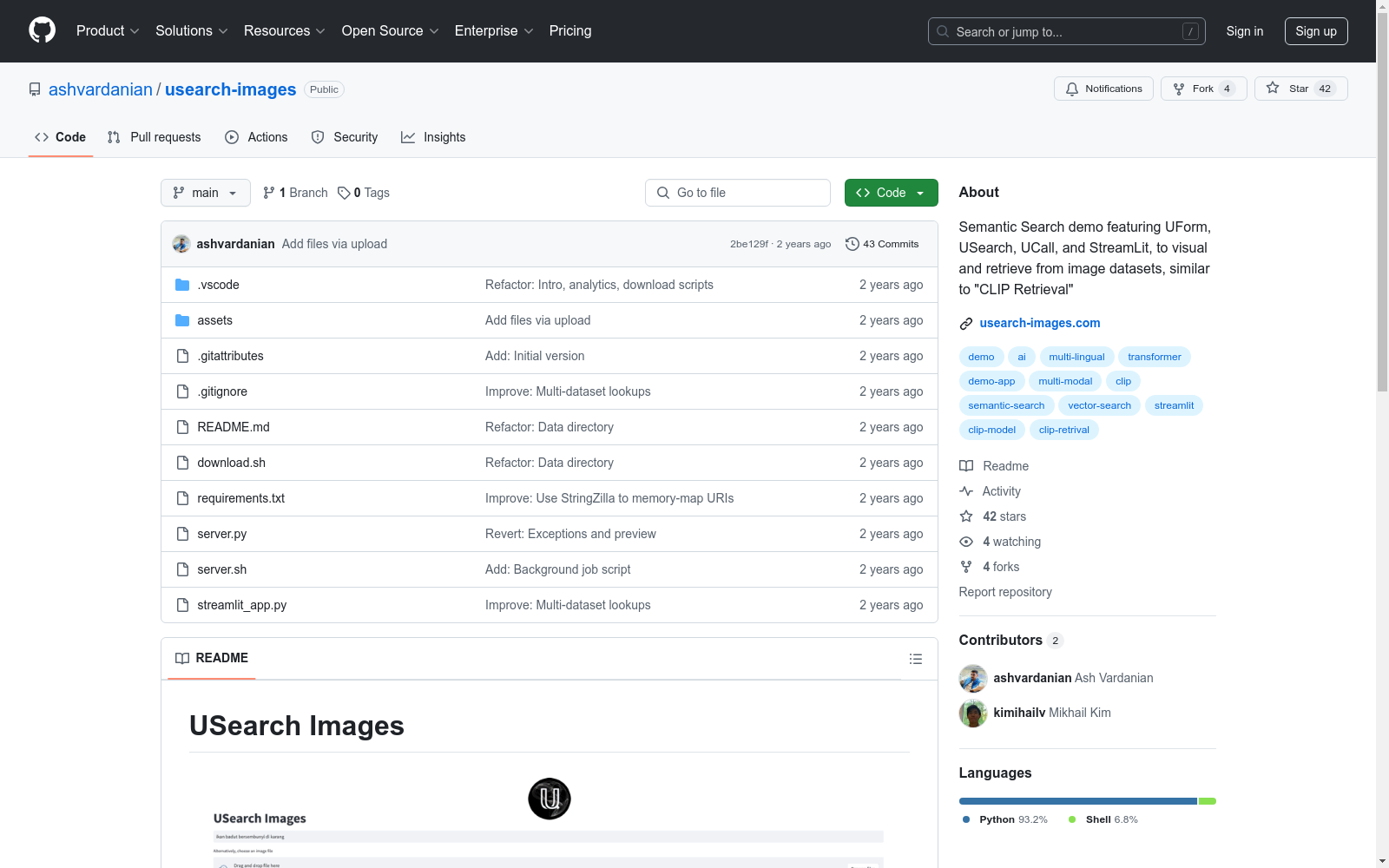
Task: Click the GitHub logo icon
Action: [42, 30]
